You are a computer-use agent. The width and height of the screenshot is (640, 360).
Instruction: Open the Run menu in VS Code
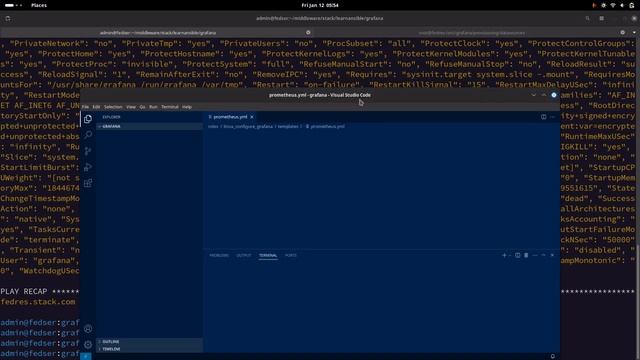coord(153,107)
